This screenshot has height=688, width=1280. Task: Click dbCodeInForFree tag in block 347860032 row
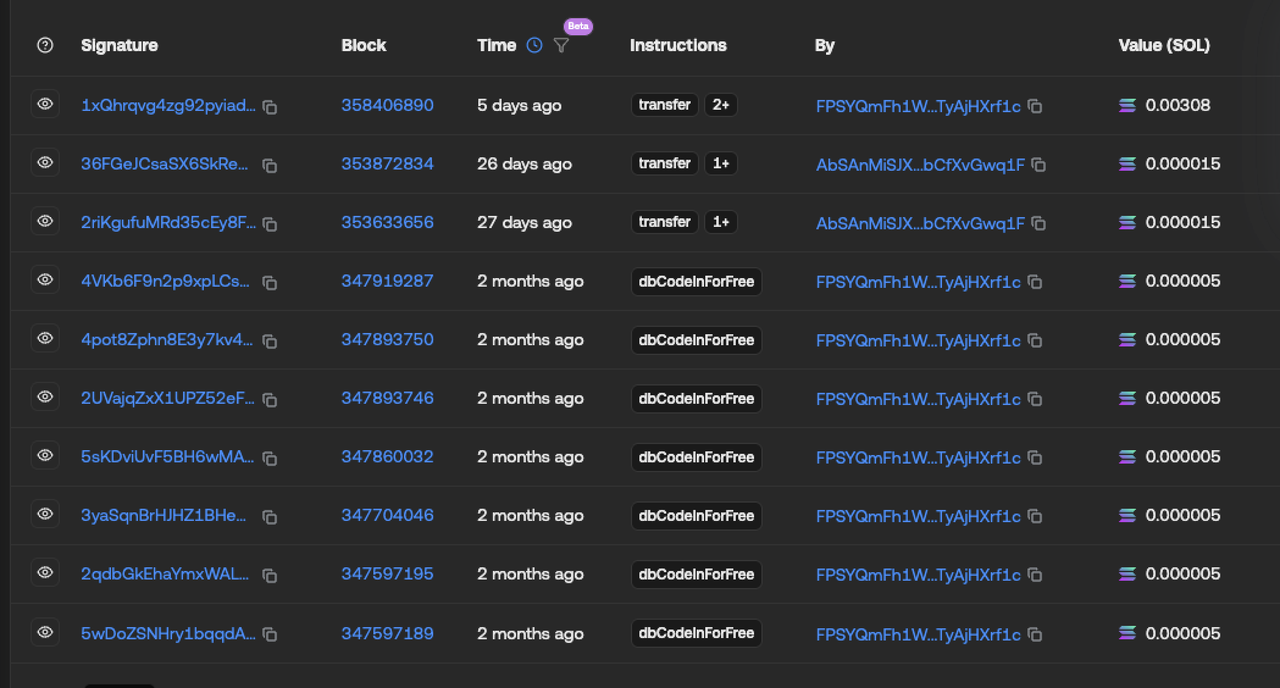[x=696, y=457]
